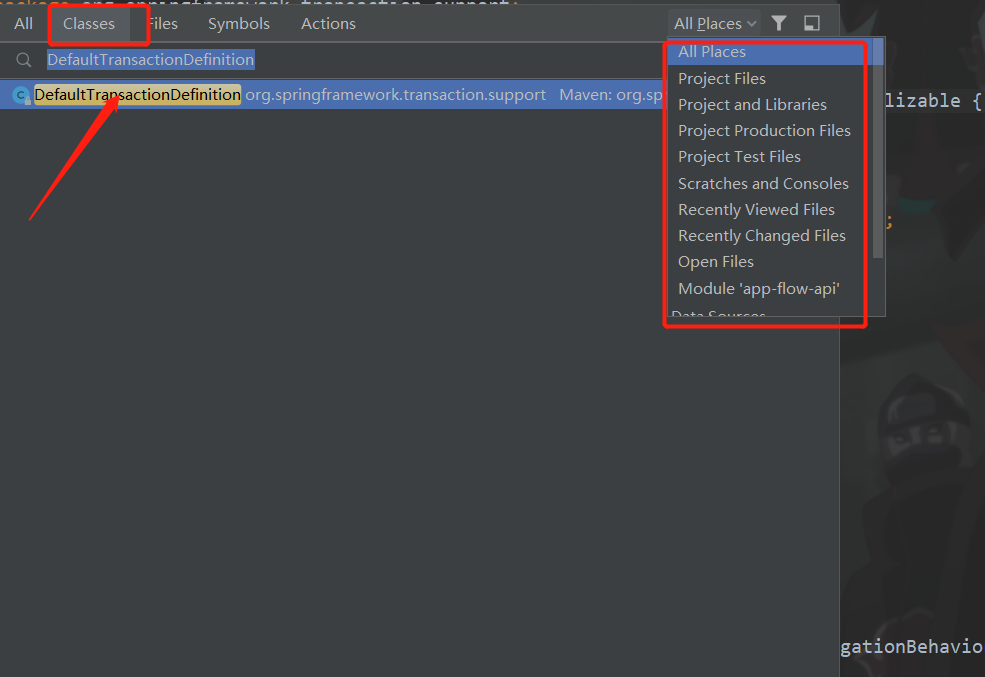The image size is (985, 677).
Task: Select Open Files in the scope list
Action: point(715,261)
